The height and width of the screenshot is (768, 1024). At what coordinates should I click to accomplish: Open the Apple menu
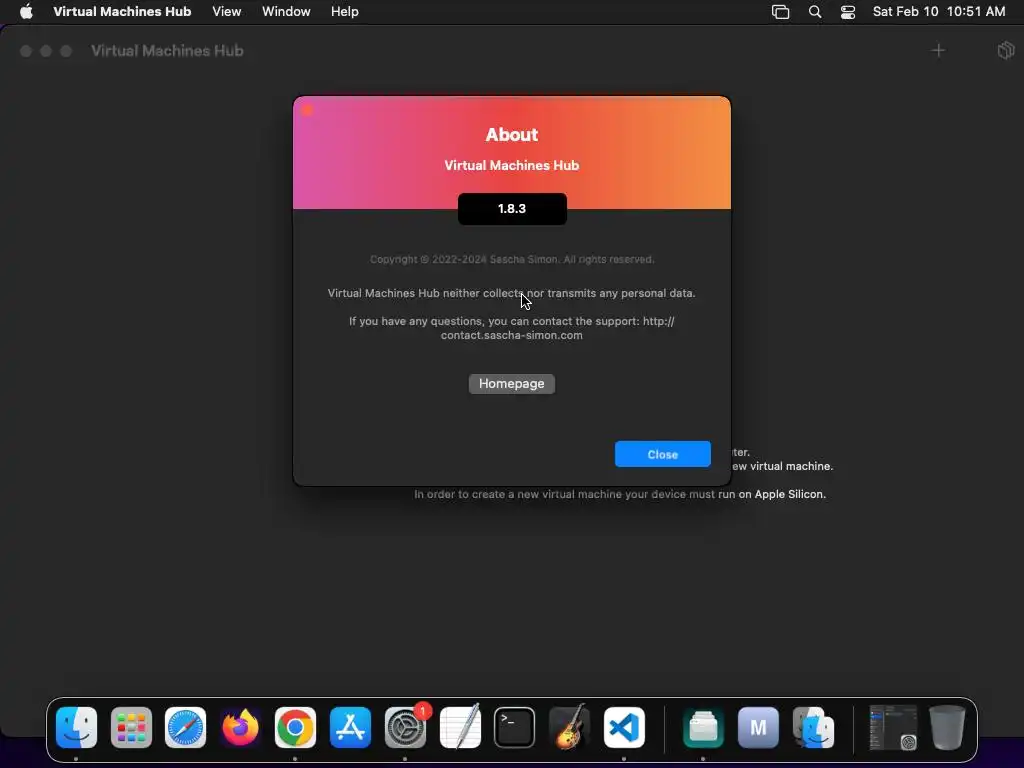26,12
